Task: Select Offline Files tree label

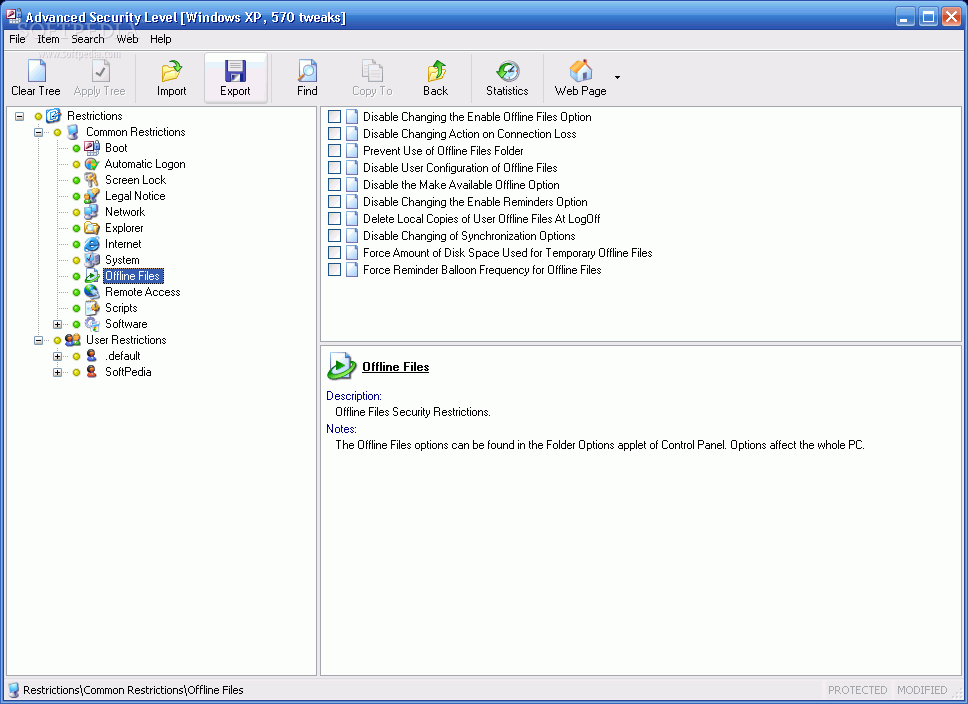Action: 133,276
